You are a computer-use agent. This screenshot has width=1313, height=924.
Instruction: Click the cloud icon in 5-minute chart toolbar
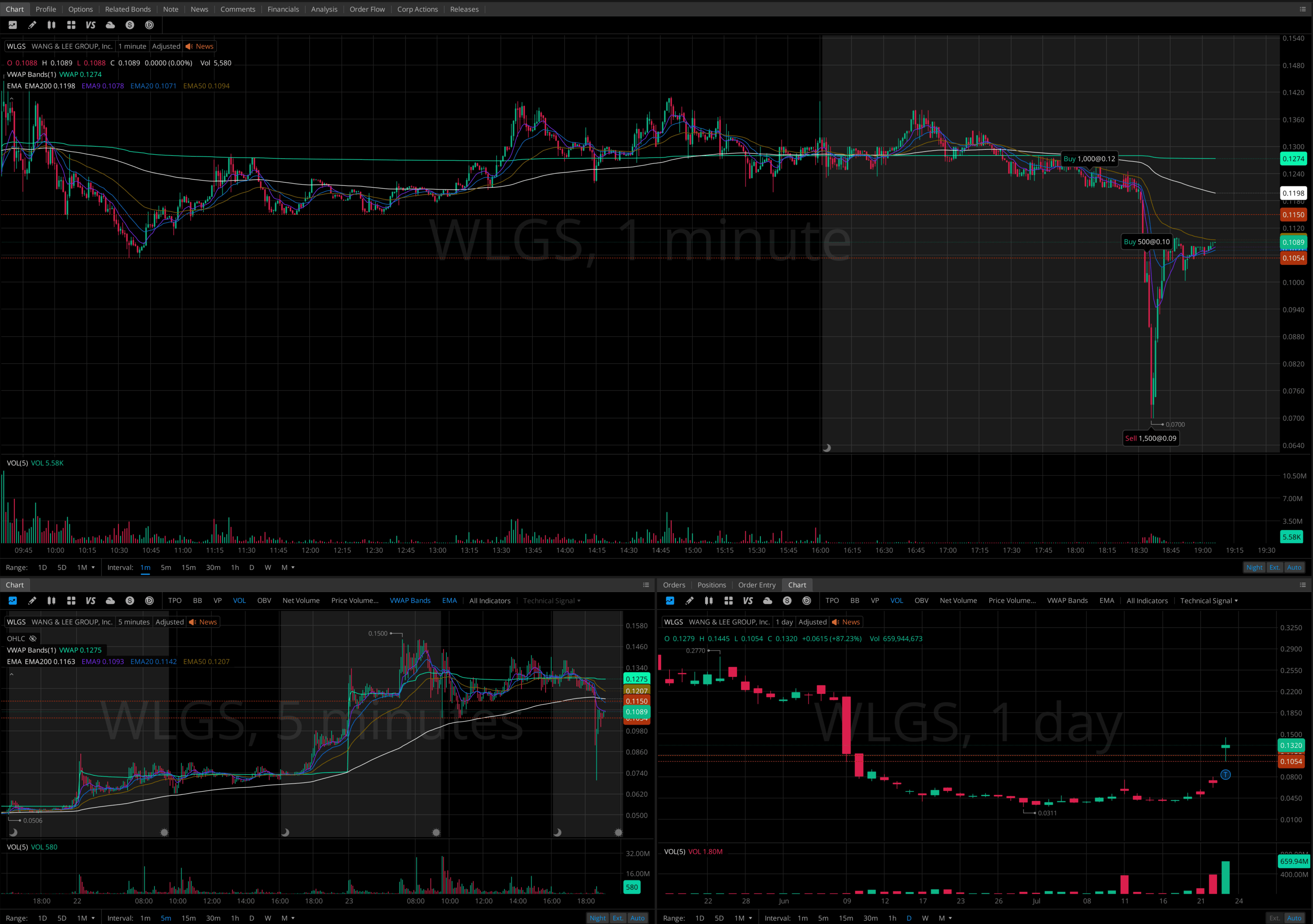pyautogui.click(x=110, y=600)
